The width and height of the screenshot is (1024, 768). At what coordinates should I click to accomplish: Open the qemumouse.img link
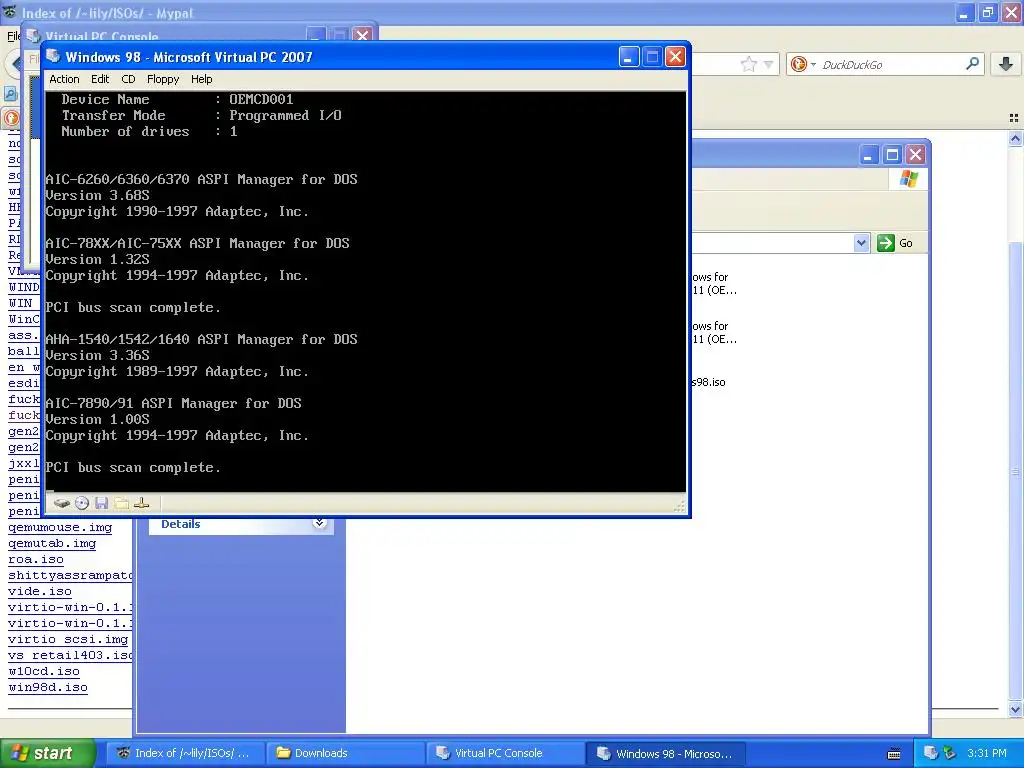(60, 527)
